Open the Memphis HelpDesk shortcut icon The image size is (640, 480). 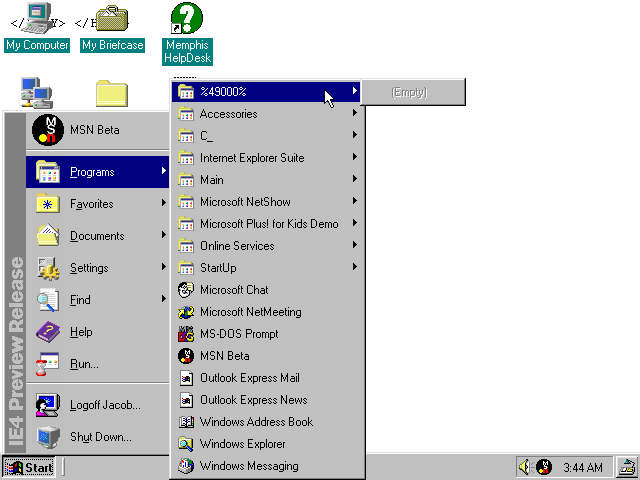pyautogui.click(x=187, y=18)
